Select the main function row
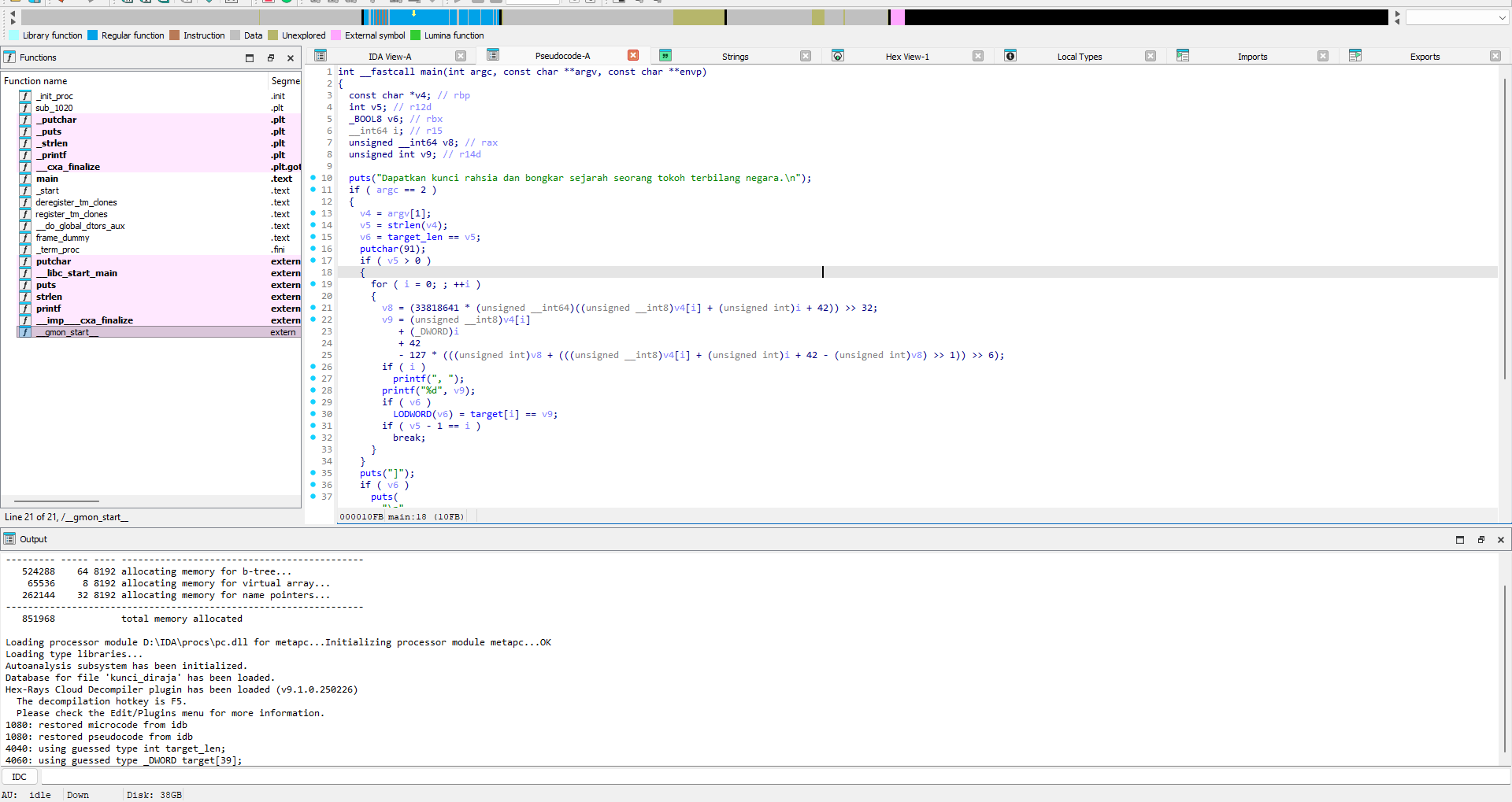 tap(159, 179)
